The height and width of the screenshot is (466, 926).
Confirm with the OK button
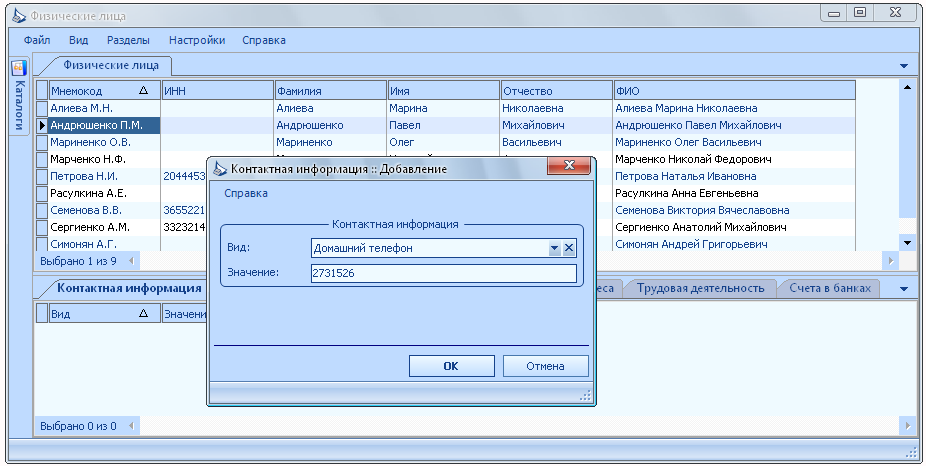coord(451,366)
